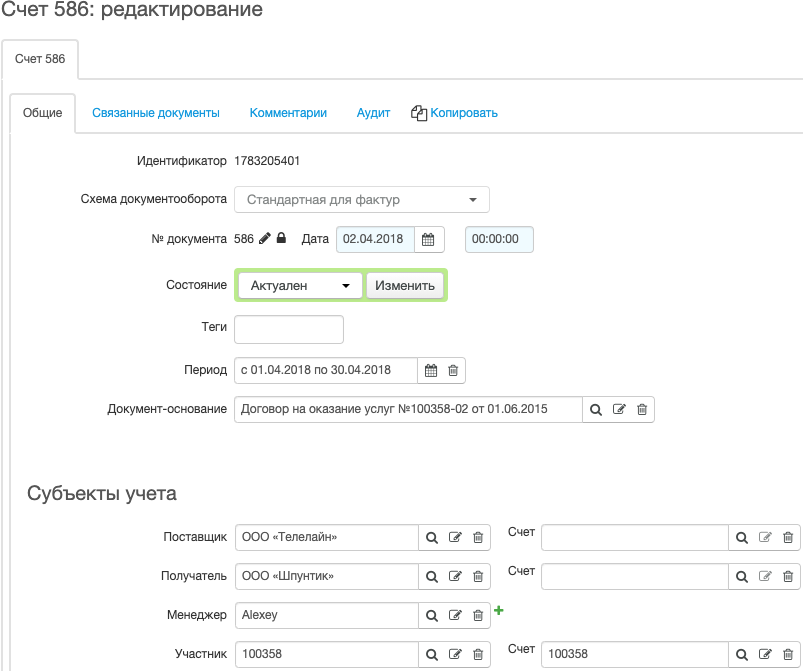Click the Поставщик field ООО «Телелайн»
This screenshot has width=803, height=671.
pos(327,537)
